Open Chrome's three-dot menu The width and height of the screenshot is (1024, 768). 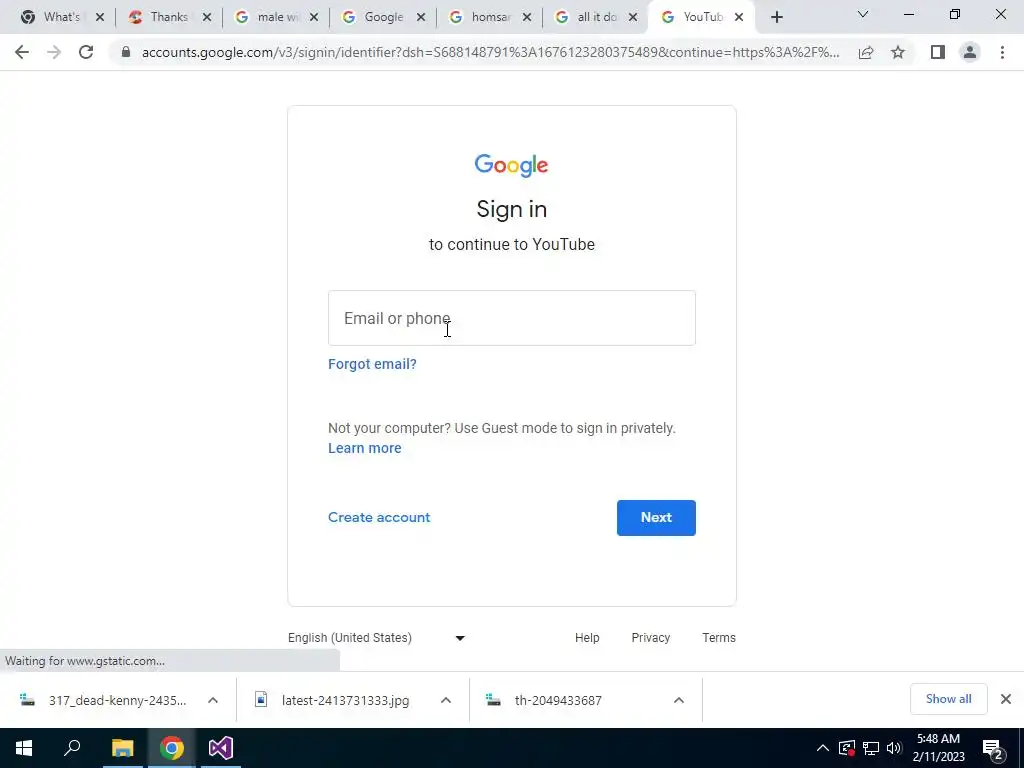click(x=1002, y=52)
